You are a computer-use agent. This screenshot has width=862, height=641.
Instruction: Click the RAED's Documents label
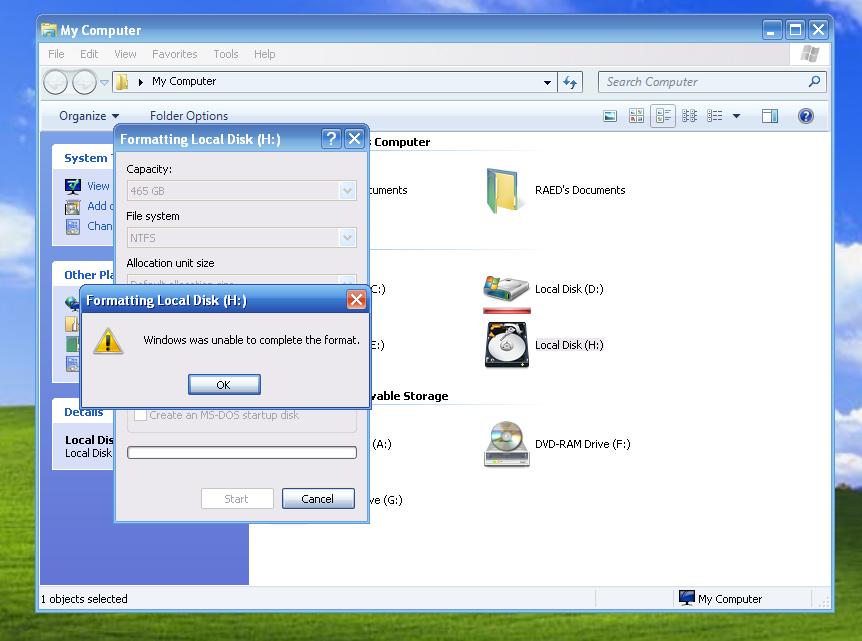click(580, 190)
